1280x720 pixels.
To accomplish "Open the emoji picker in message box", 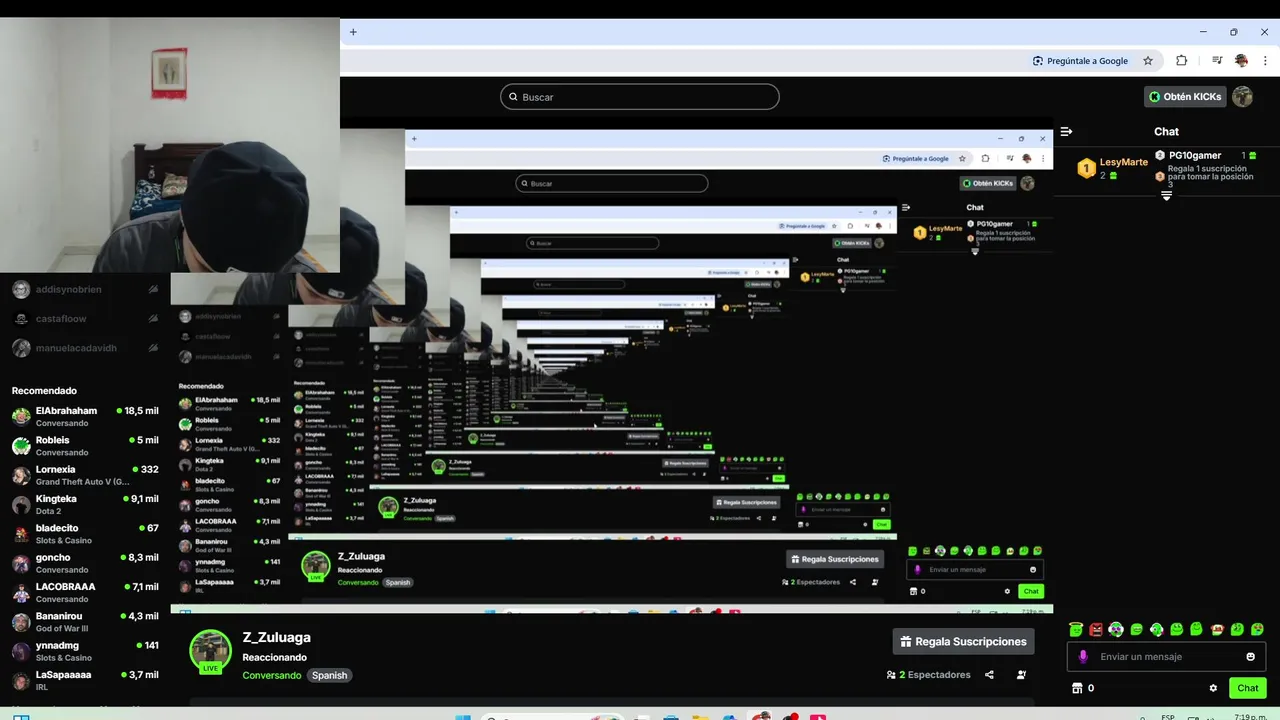I will 1250,657.
